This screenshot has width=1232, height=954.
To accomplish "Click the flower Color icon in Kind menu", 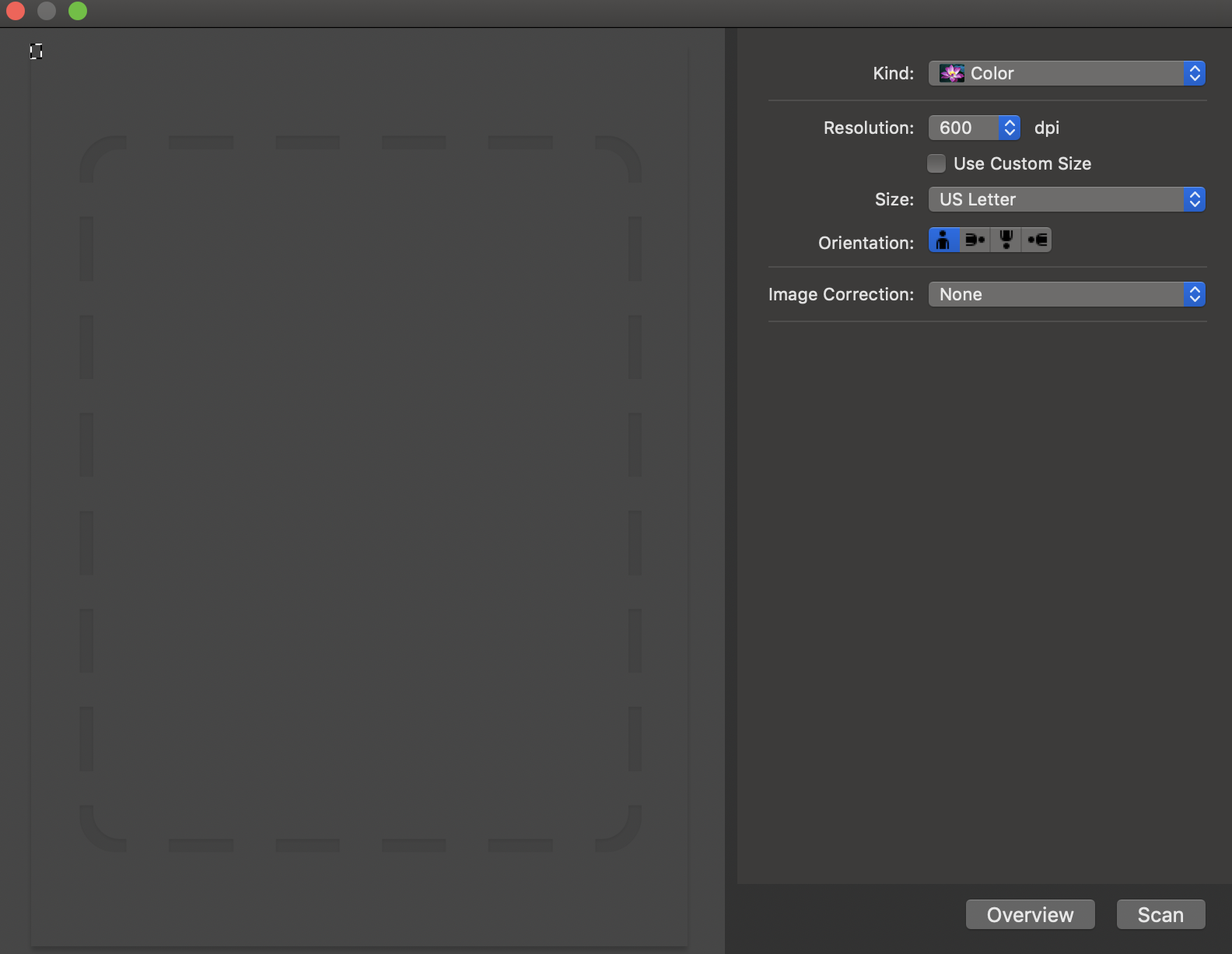I will [x=951, y=73].
